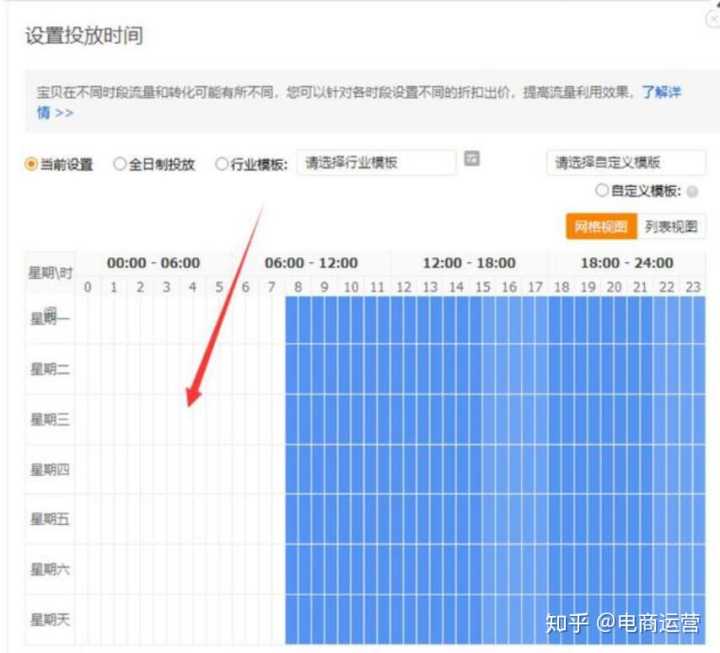This screenshot has width=720, height=653.
Task: Click the blue Monday 12 o'clock cell
Action: [403, 319]
